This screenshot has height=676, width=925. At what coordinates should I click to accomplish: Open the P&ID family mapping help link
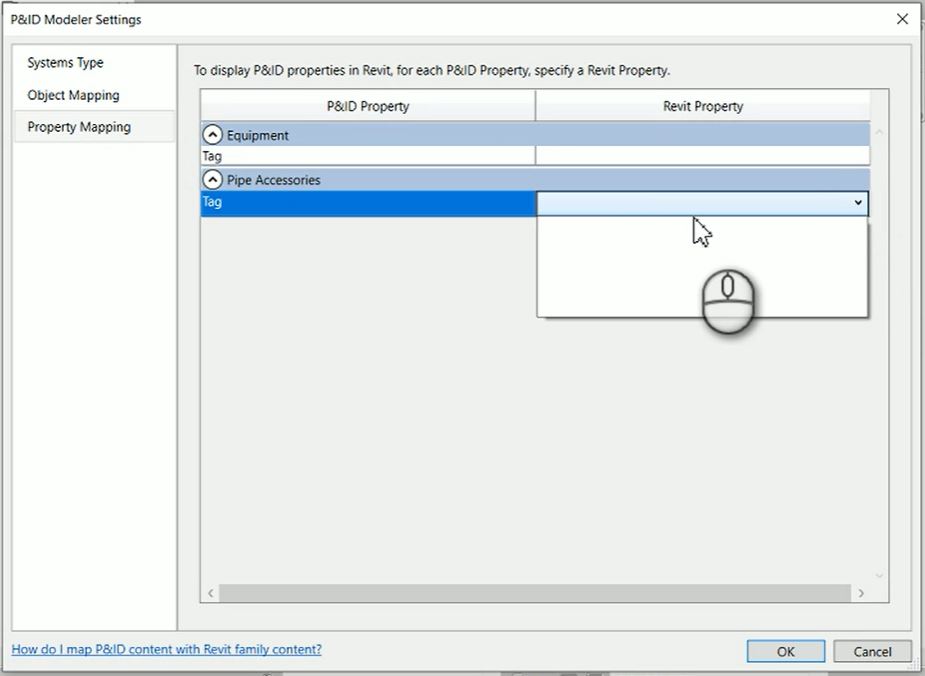pyautogui.click(x=167, y=649)
